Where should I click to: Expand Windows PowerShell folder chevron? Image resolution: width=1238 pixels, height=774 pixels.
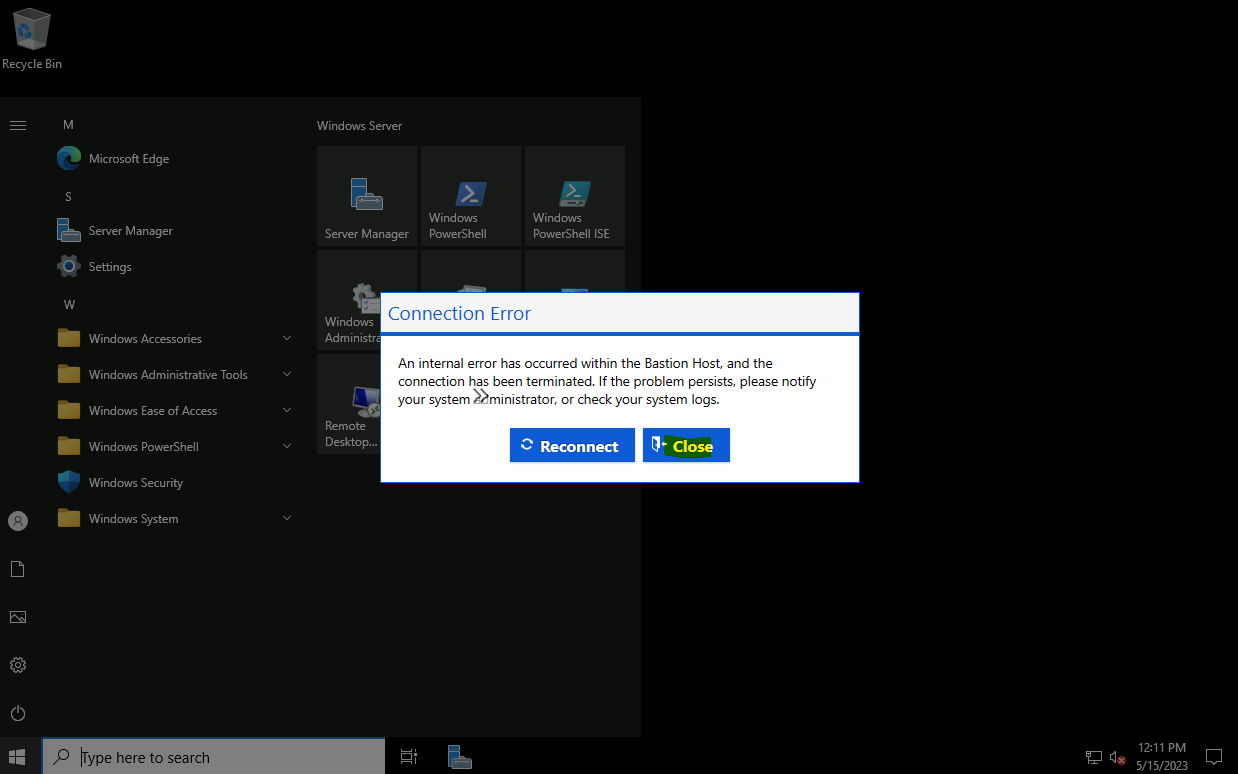[287, 446]
